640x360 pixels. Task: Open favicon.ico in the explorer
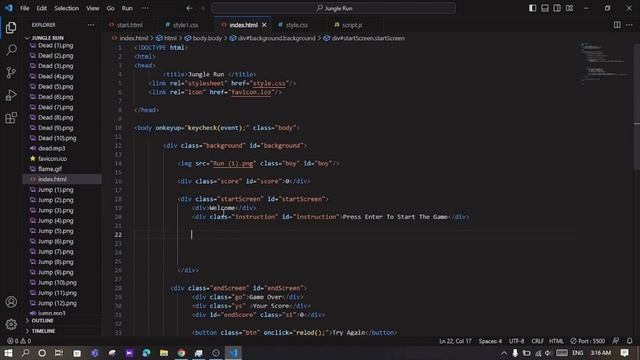(52, 158)
